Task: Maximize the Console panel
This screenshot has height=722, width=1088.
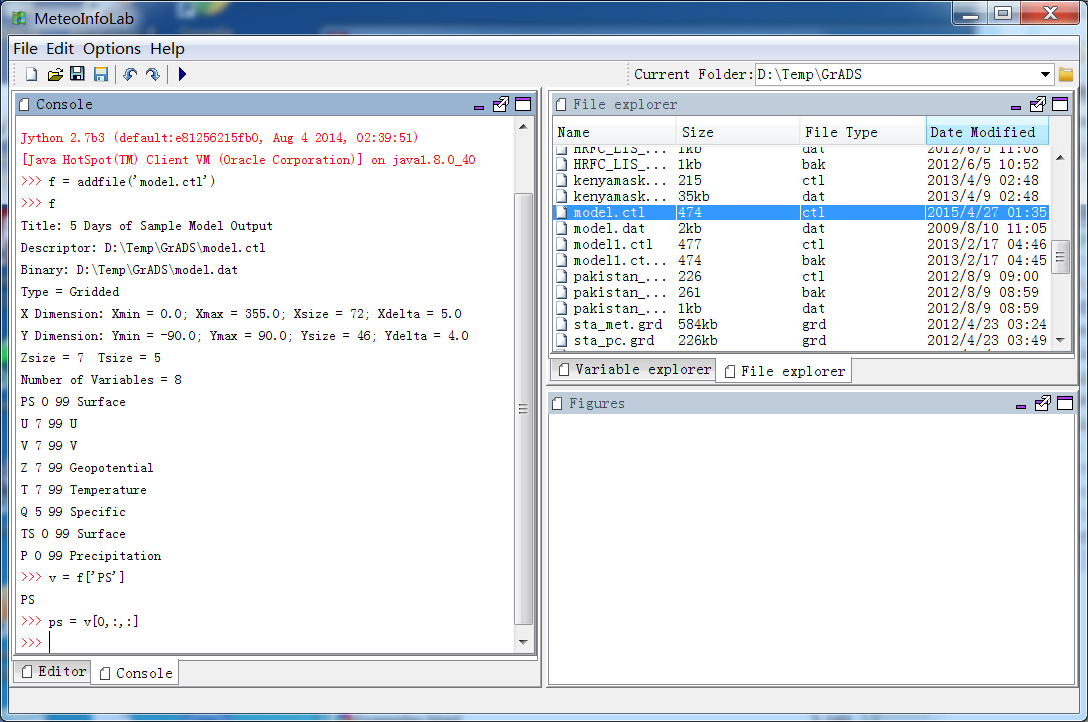Action: [523, 105]
